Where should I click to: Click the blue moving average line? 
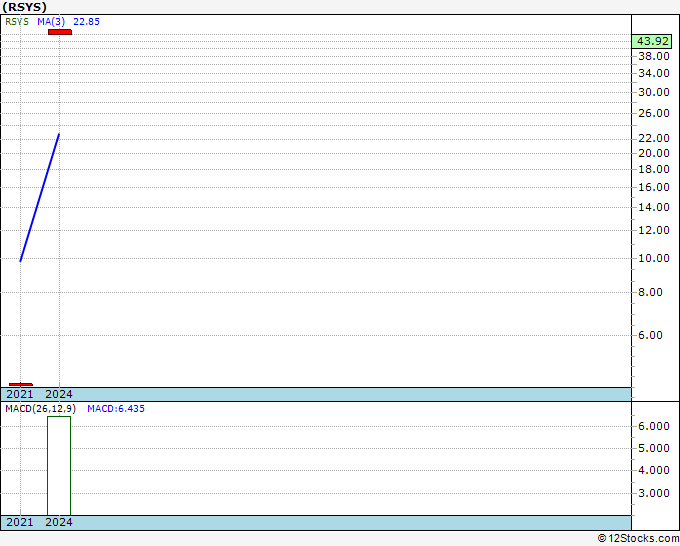(x=39, y=198)
